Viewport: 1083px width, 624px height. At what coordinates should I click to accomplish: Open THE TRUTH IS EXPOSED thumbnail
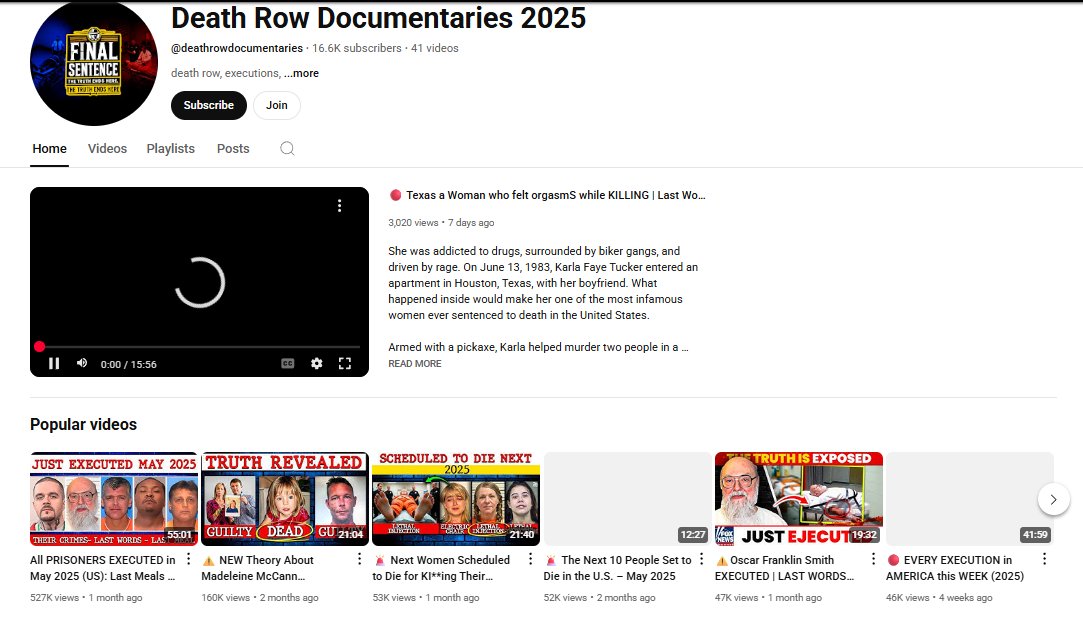pyautogui.click(x=798, y=499)
